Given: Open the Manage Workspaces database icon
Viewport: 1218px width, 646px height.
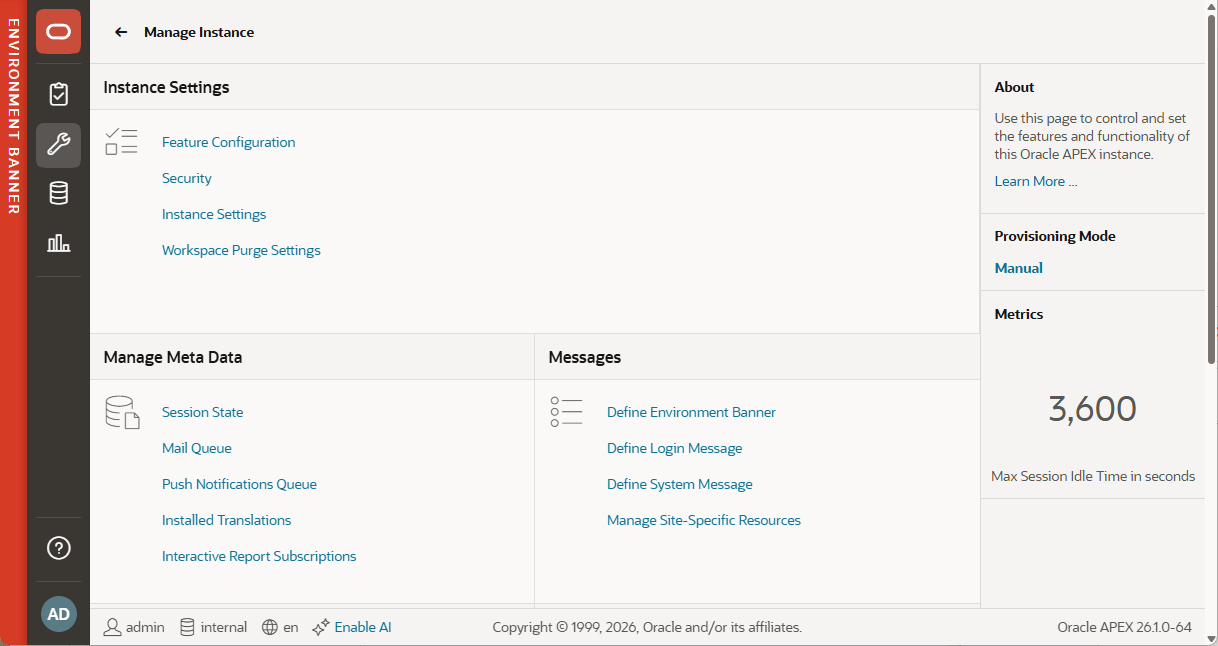Looking at the screenshot, I should tap(58, 194).
